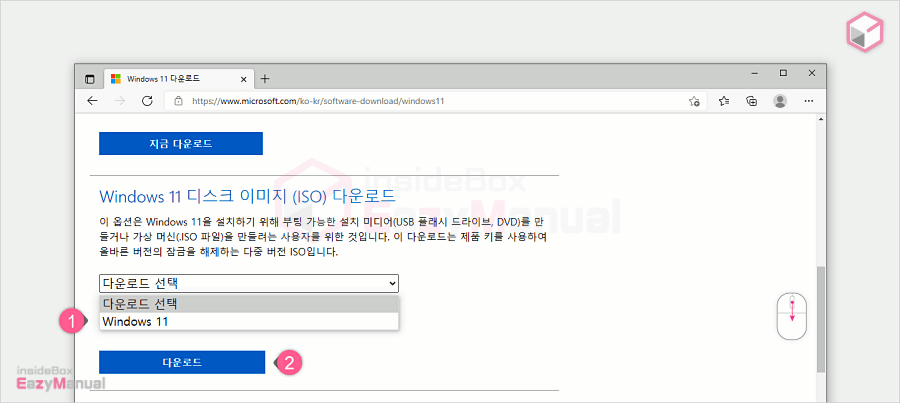Reload the Windows 11 download page
Image resolution: width=900 pixels, height=403 pixels.
[x=147, y=101]
